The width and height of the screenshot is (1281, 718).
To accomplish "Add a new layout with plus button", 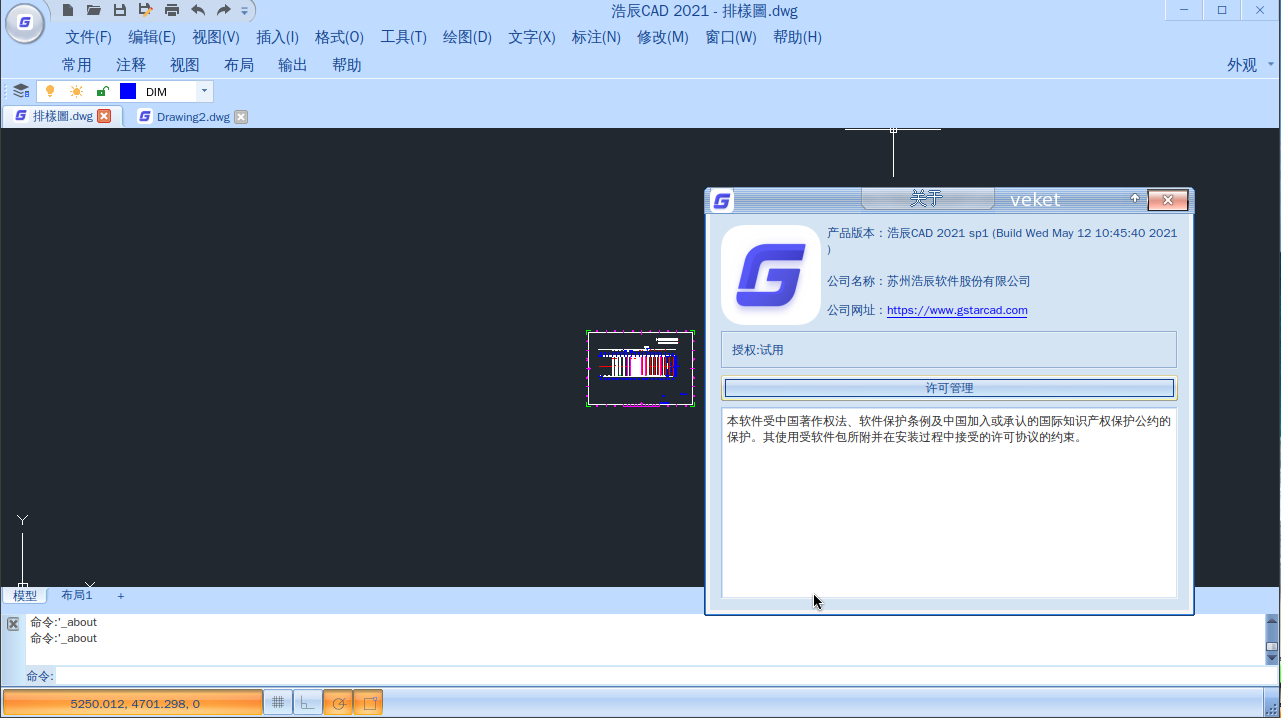I will [121, 595].
